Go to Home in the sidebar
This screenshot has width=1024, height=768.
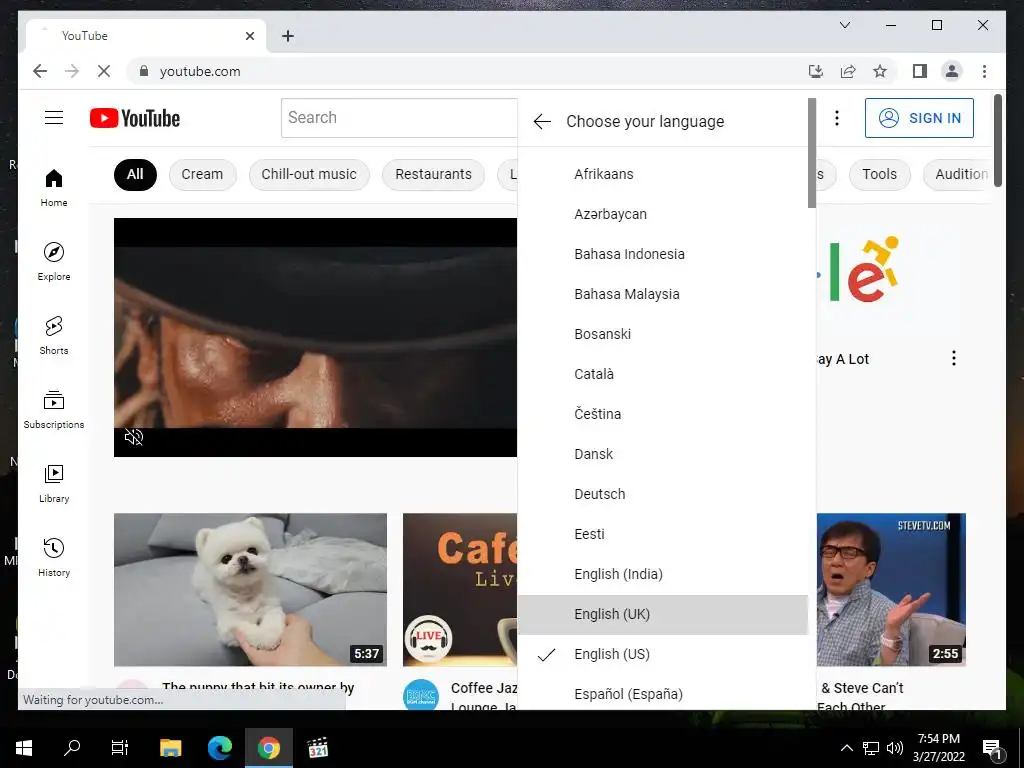[54, 187]
